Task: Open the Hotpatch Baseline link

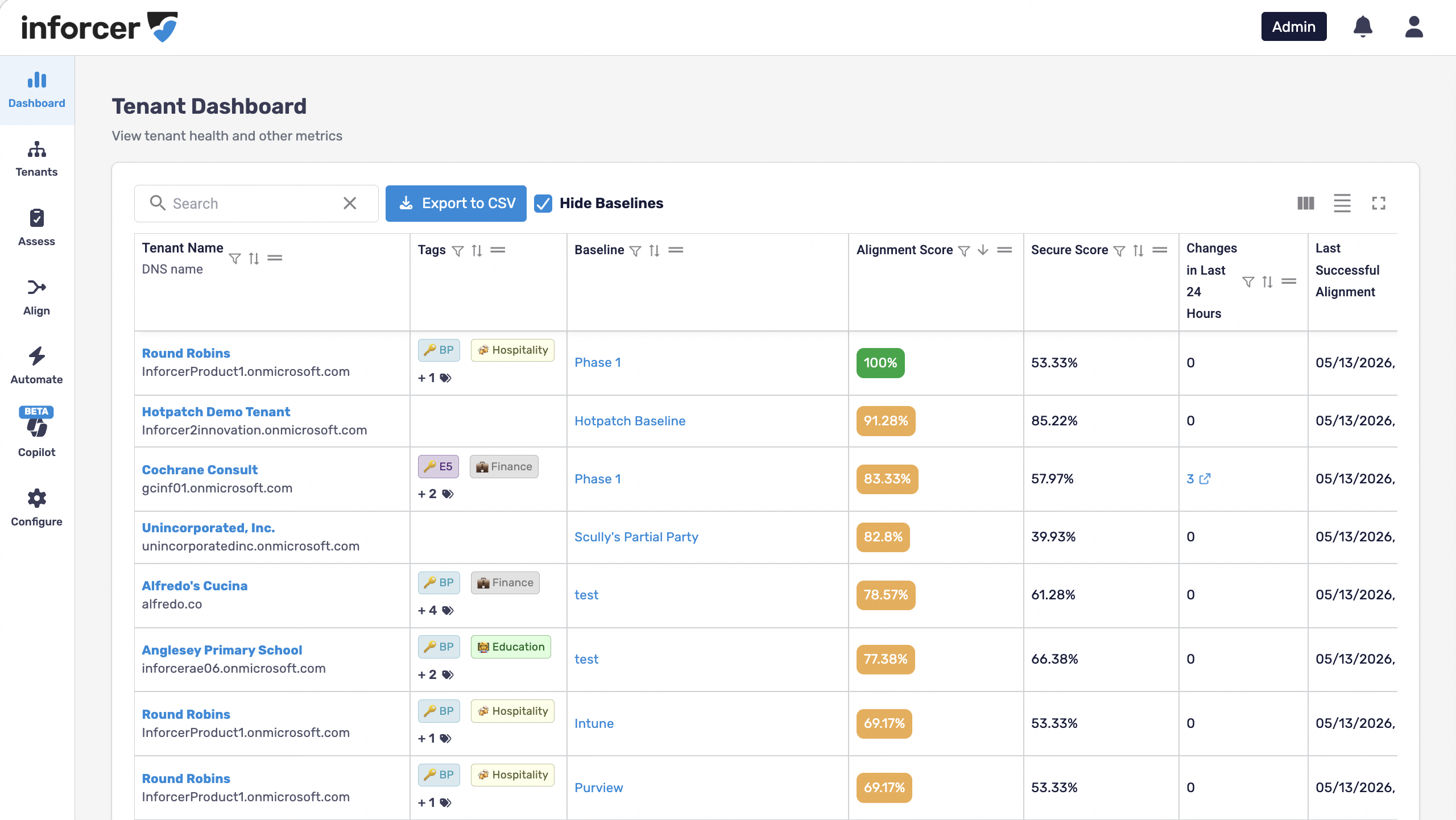Action: [630, 421]
